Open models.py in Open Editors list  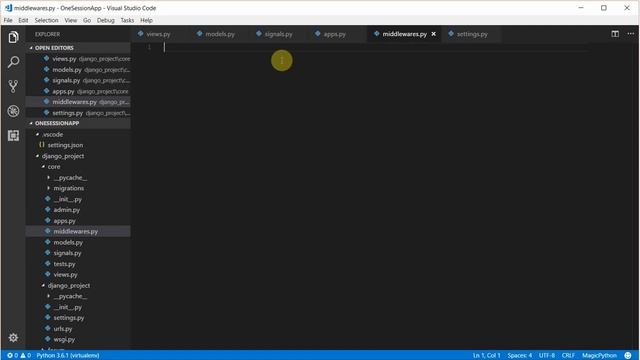[78, 70]
